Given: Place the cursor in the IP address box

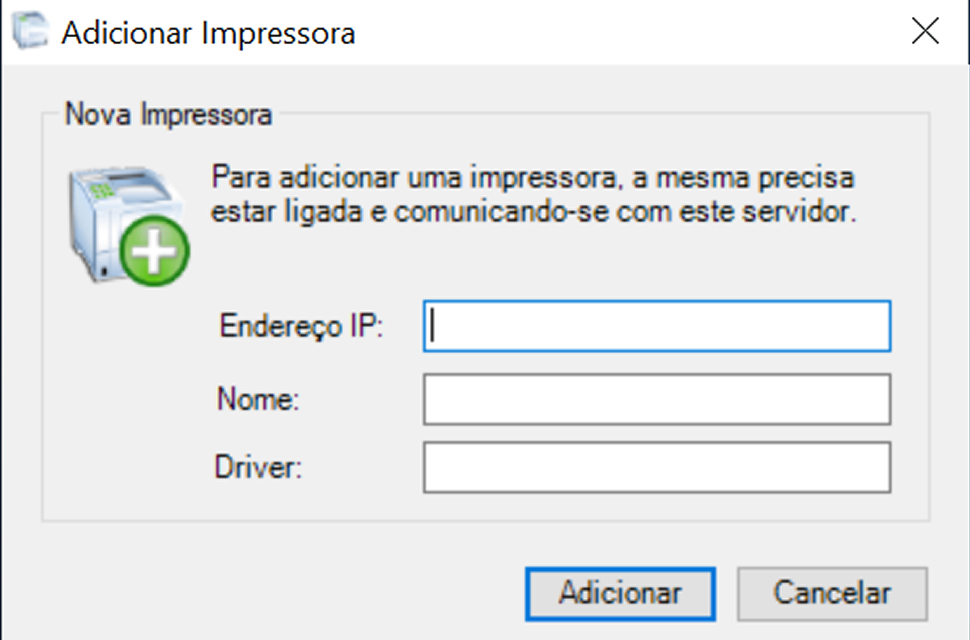Looking at the screenshot, I should (x=656, y=325).
